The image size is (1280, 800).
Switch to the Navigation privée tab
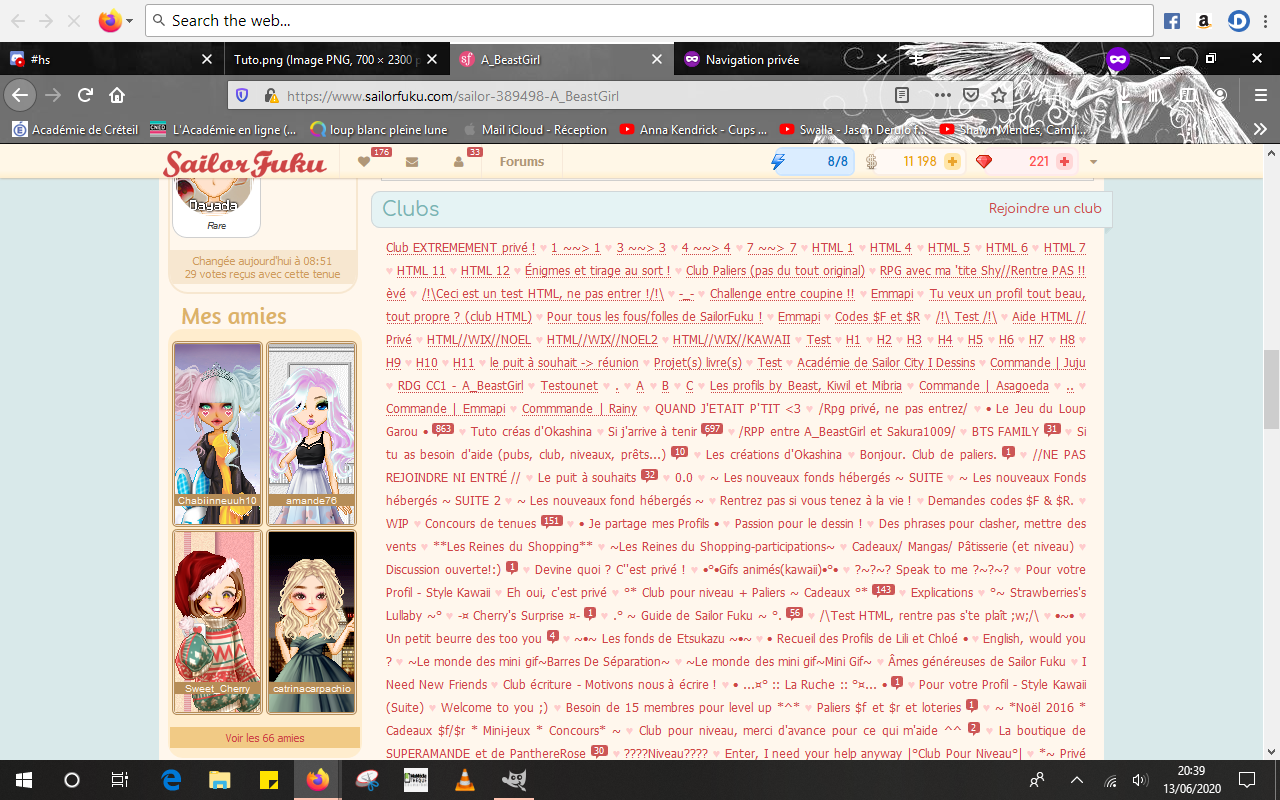tap(786, 59)
